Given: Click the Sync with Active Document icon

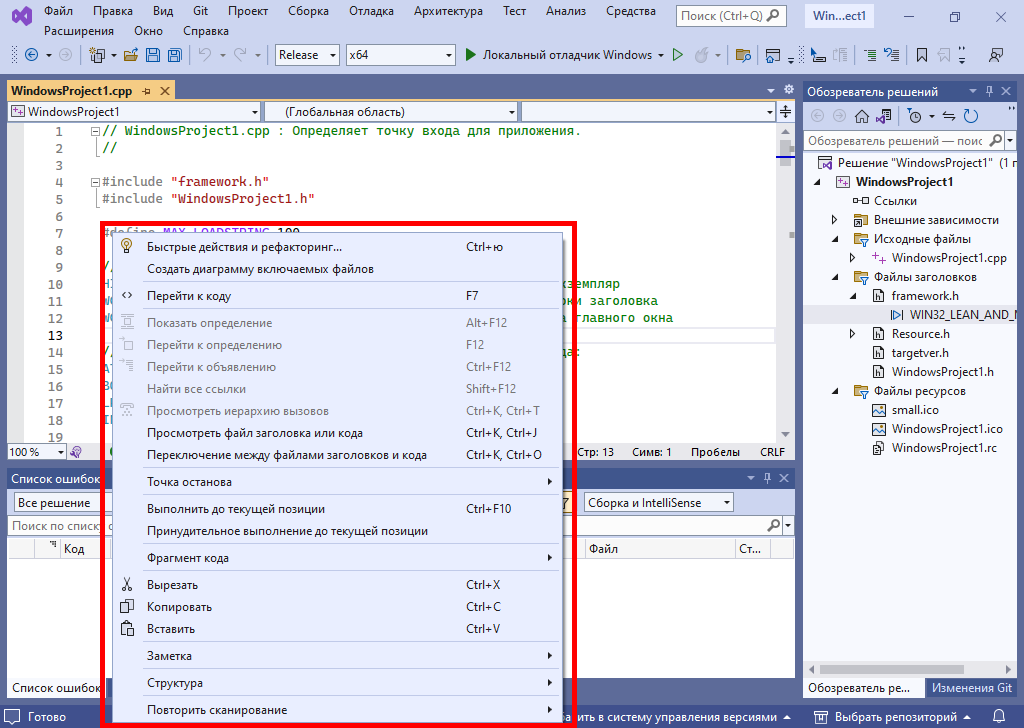Looking at the screenshot, I should pyautogui.click(x=947, y=116).
